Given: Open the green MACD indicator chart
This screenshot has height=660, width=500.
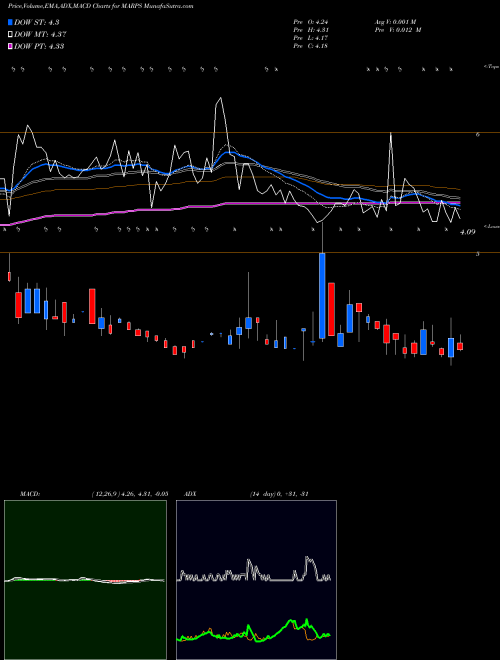Looking at the screenshot, I should tap(85, 580).
